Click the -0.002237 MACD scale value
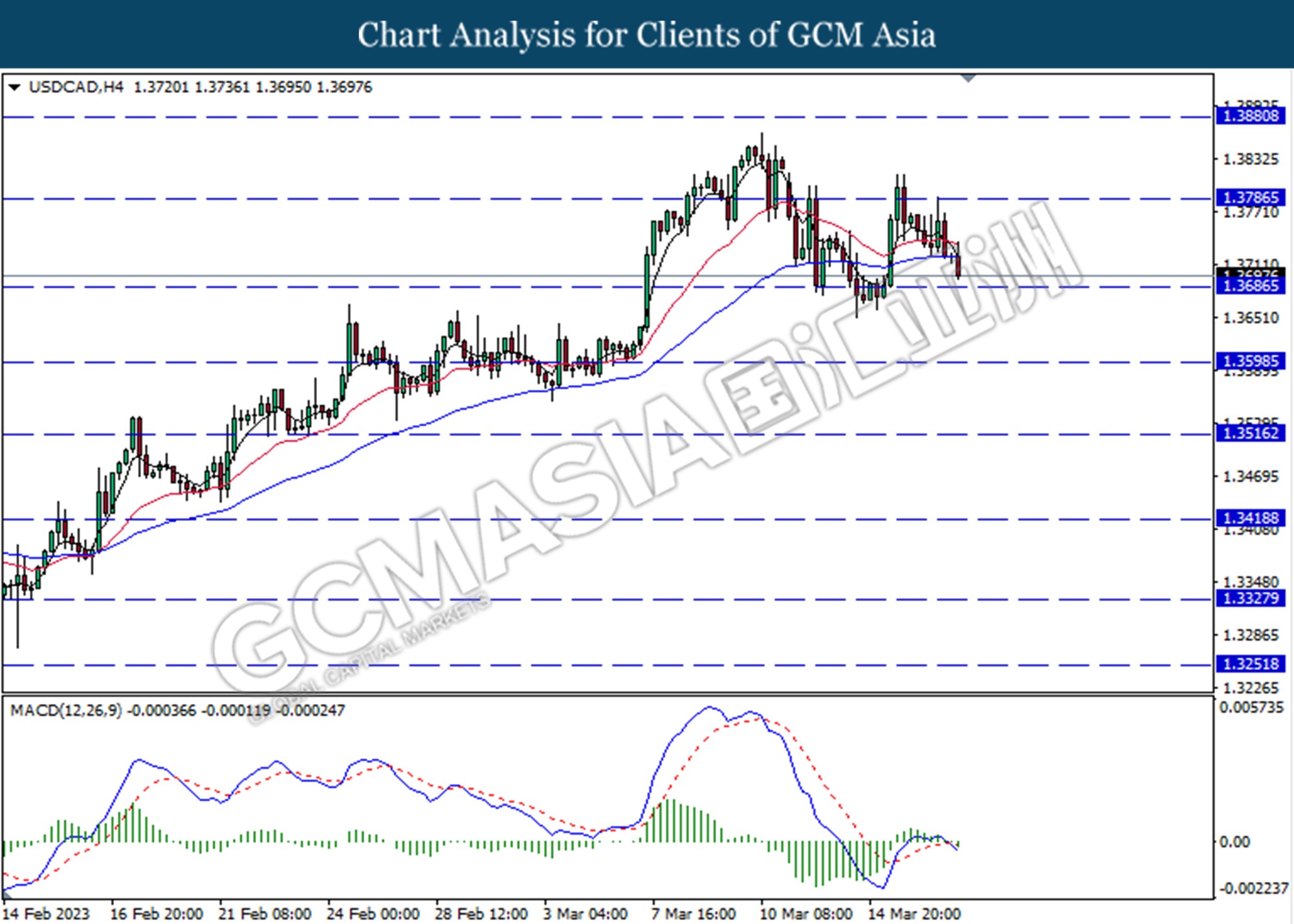The width and height of the screenshot is (1294, 924). (1254, 888)
